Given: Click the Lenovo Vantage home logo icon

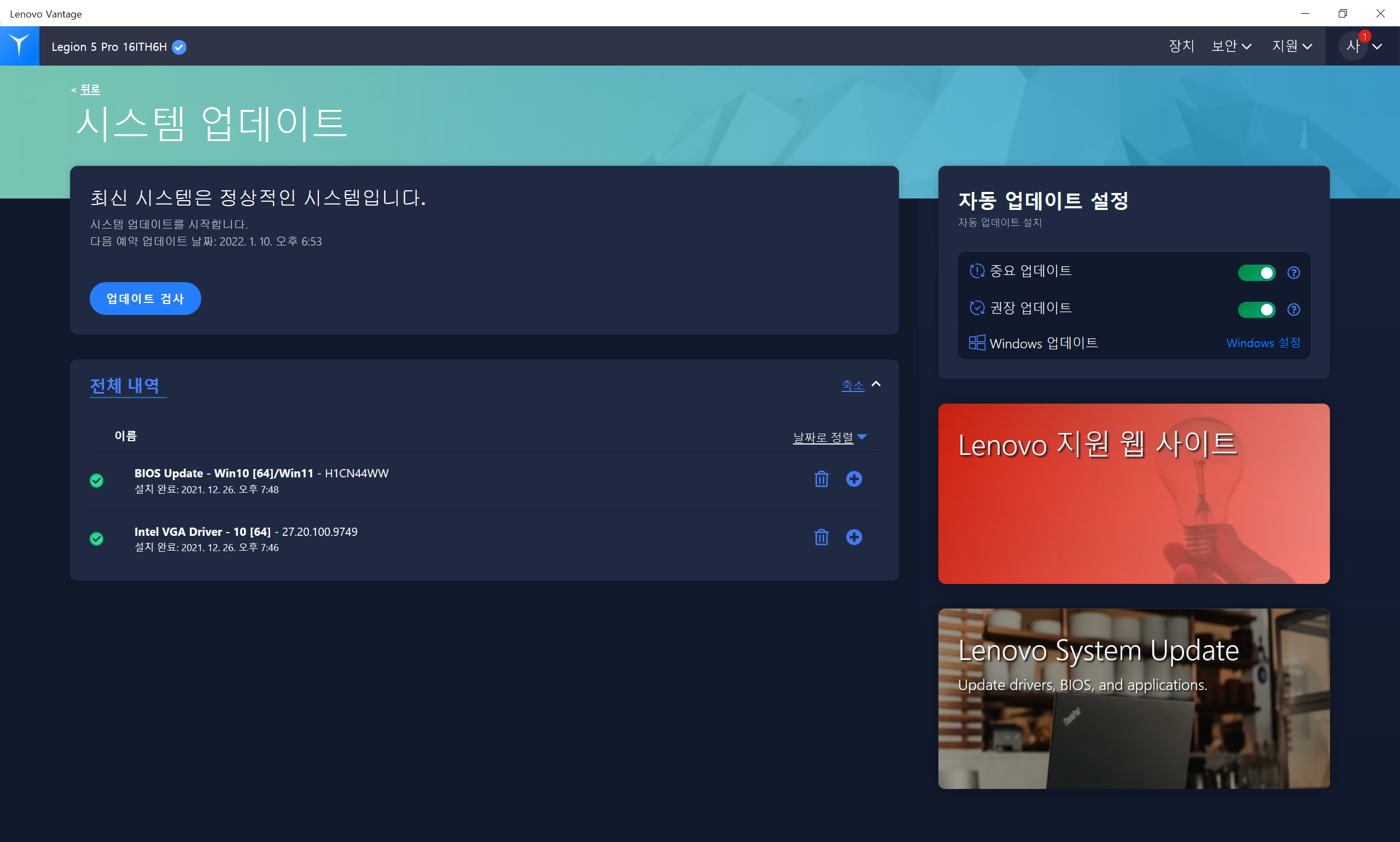Looking at the screenshot, I should point(19,45).
